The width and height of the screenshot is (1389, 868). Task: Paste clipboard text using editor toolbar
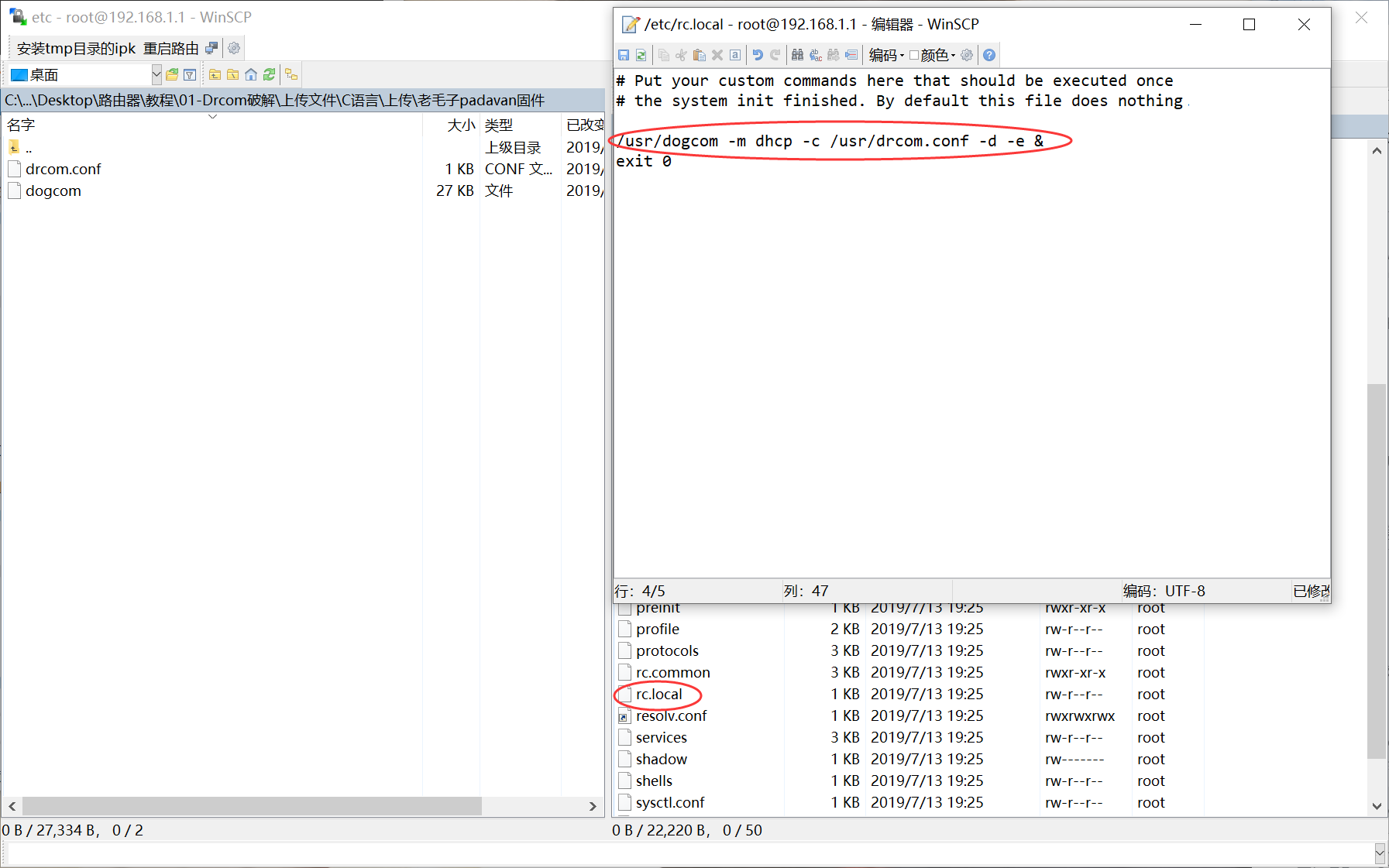(x=699, y=55)
